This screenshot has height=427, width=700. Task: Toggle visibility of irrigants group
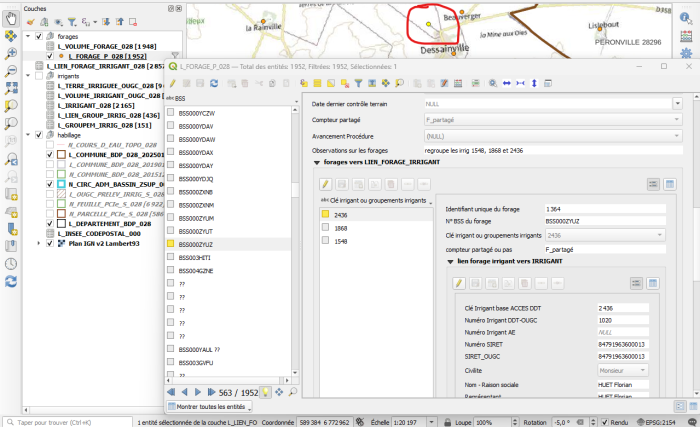[x=39, y=76]
